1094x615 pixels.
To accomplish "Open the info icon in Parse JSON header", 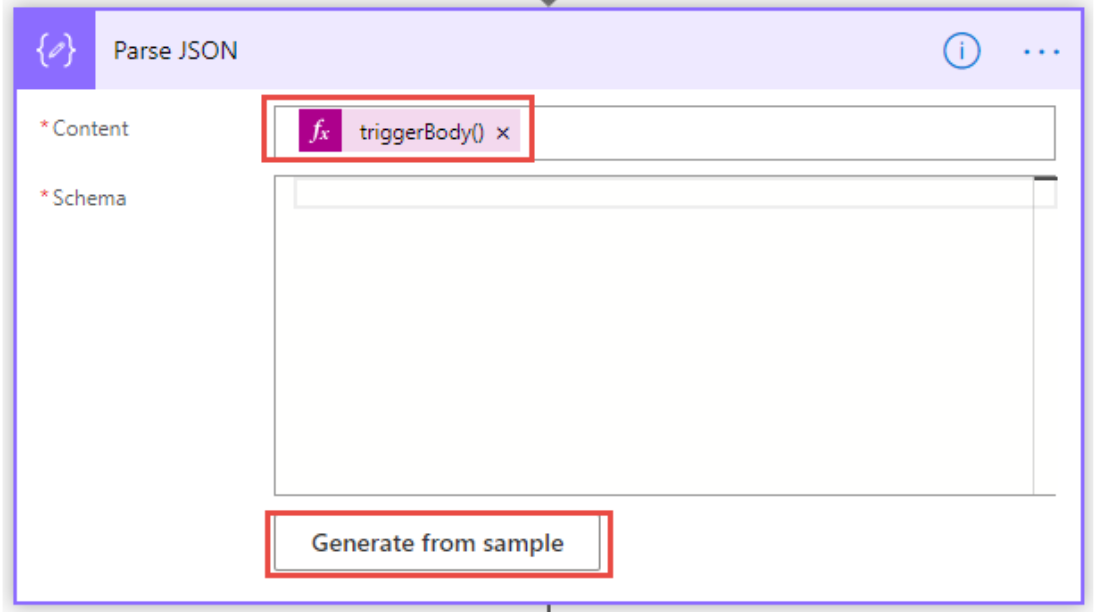I will coord(961,51).
